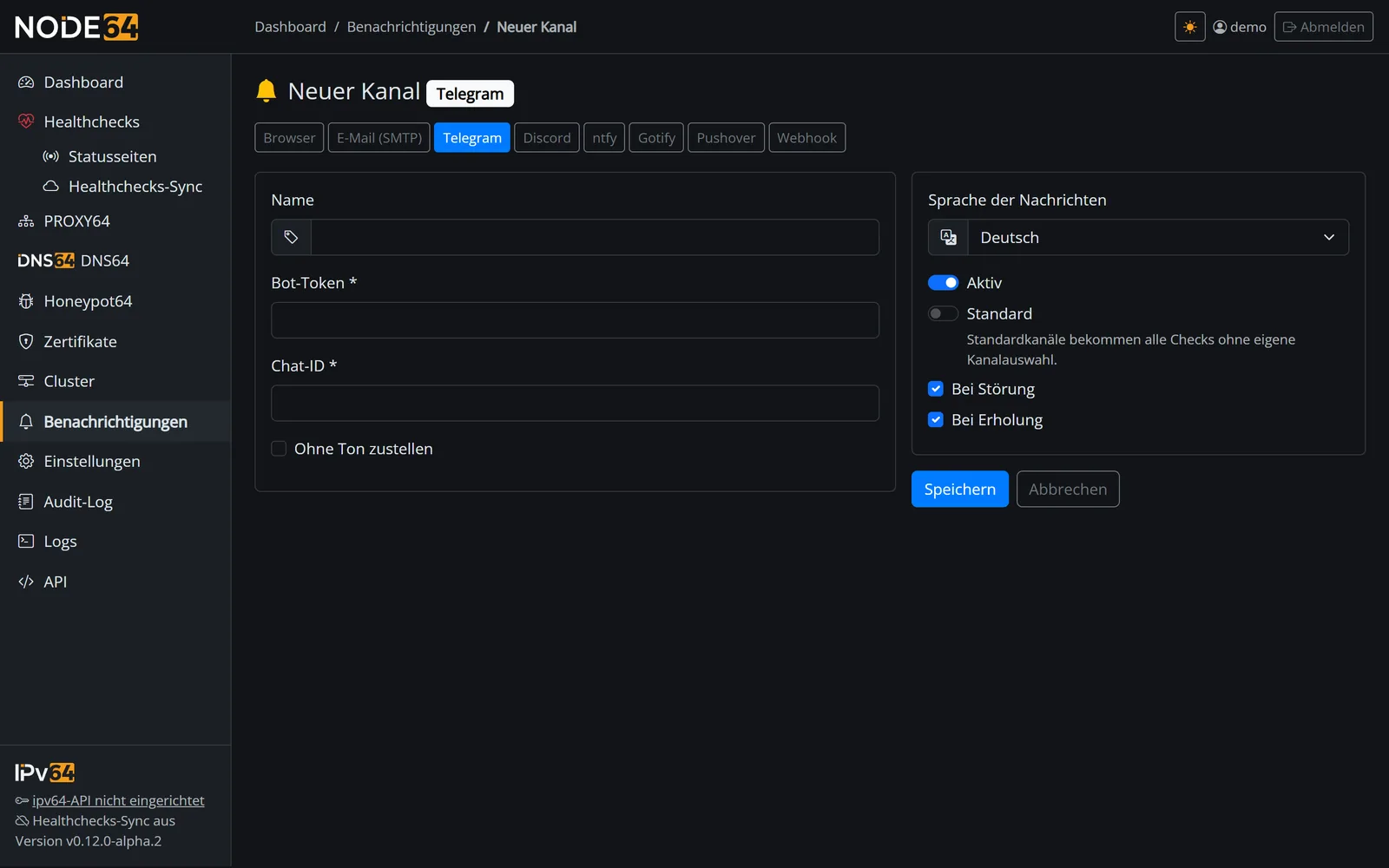This screenshot has width=1389, height=868.
Task: Click the API code brackets icon
Action: pyautogui.click(x=26, y=582)
